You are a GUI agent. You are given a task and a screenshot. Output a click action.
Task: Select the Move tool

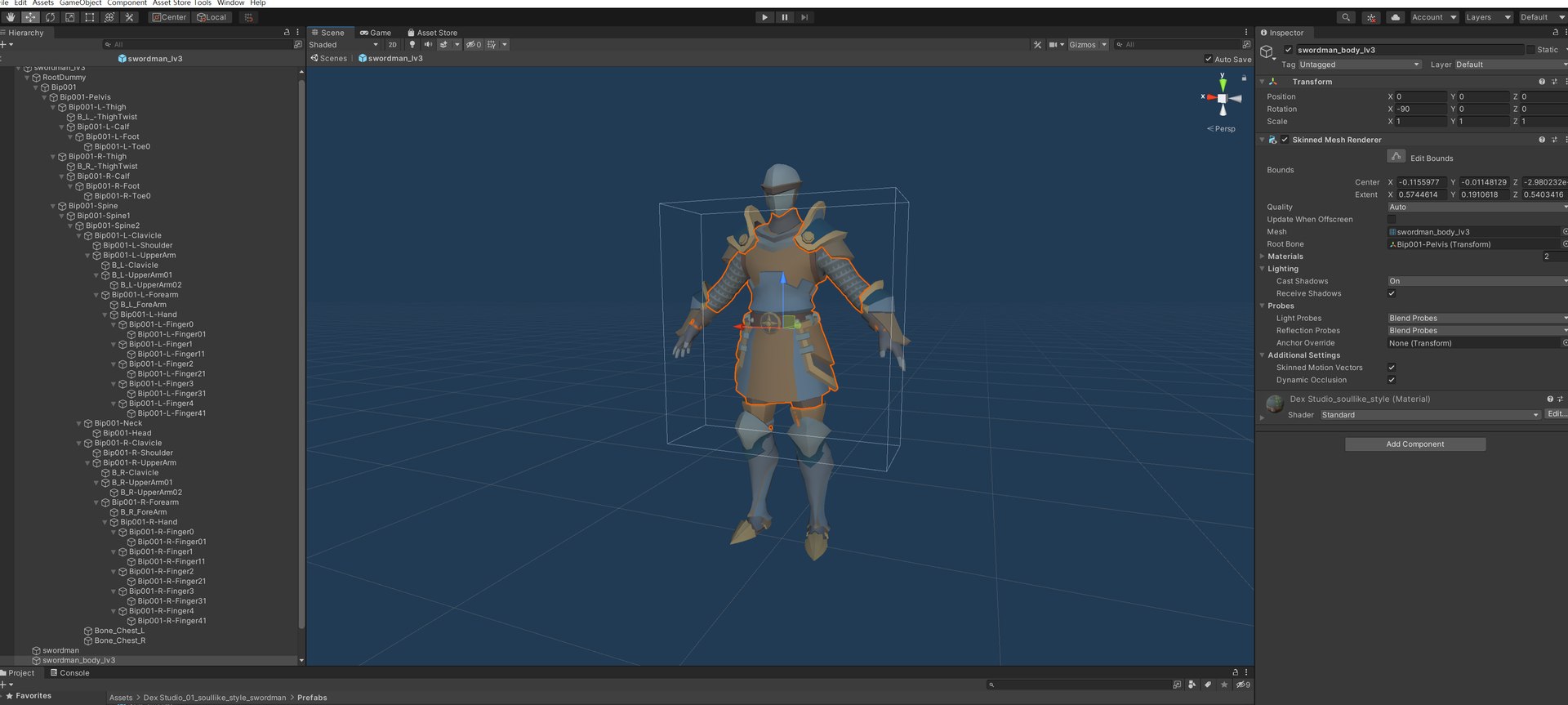point(30,17)
